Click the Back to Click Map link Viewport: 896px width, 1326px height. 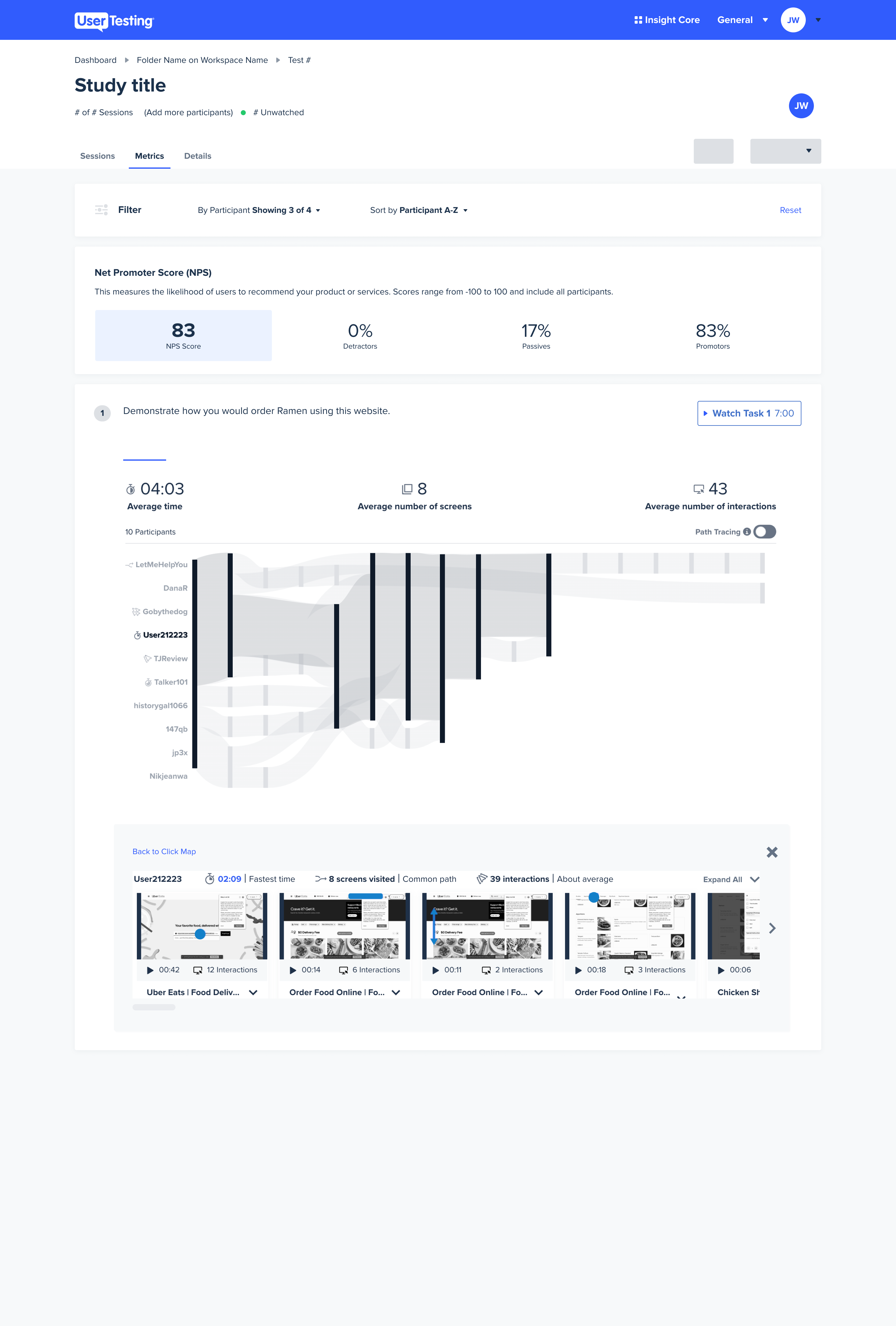click(164, 851)
